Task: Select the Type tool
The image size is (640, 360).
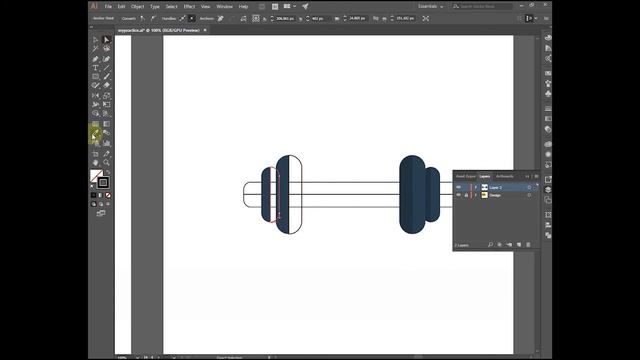Action: click(95, 68)
